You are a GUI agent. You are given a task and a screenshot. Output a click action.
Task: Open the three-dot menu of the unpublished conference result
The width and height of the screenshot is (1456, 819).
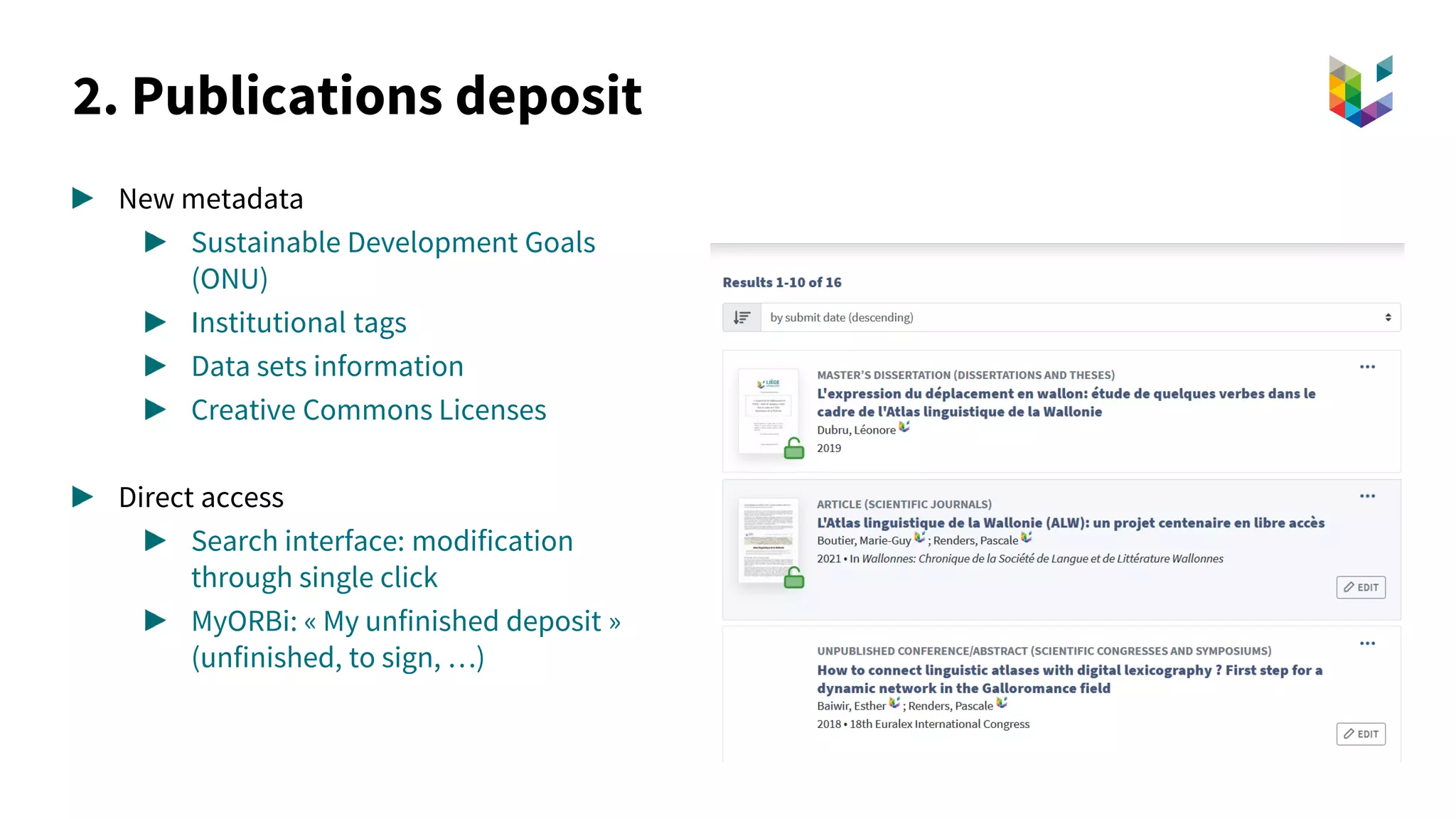[x=1367, y=643]
